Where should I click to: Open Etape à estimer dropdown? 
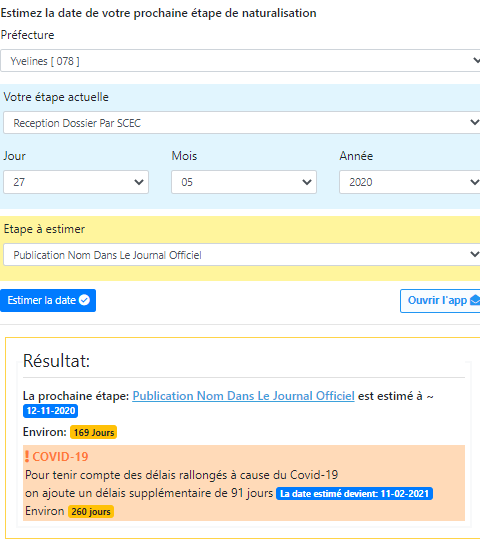[242, 255]
